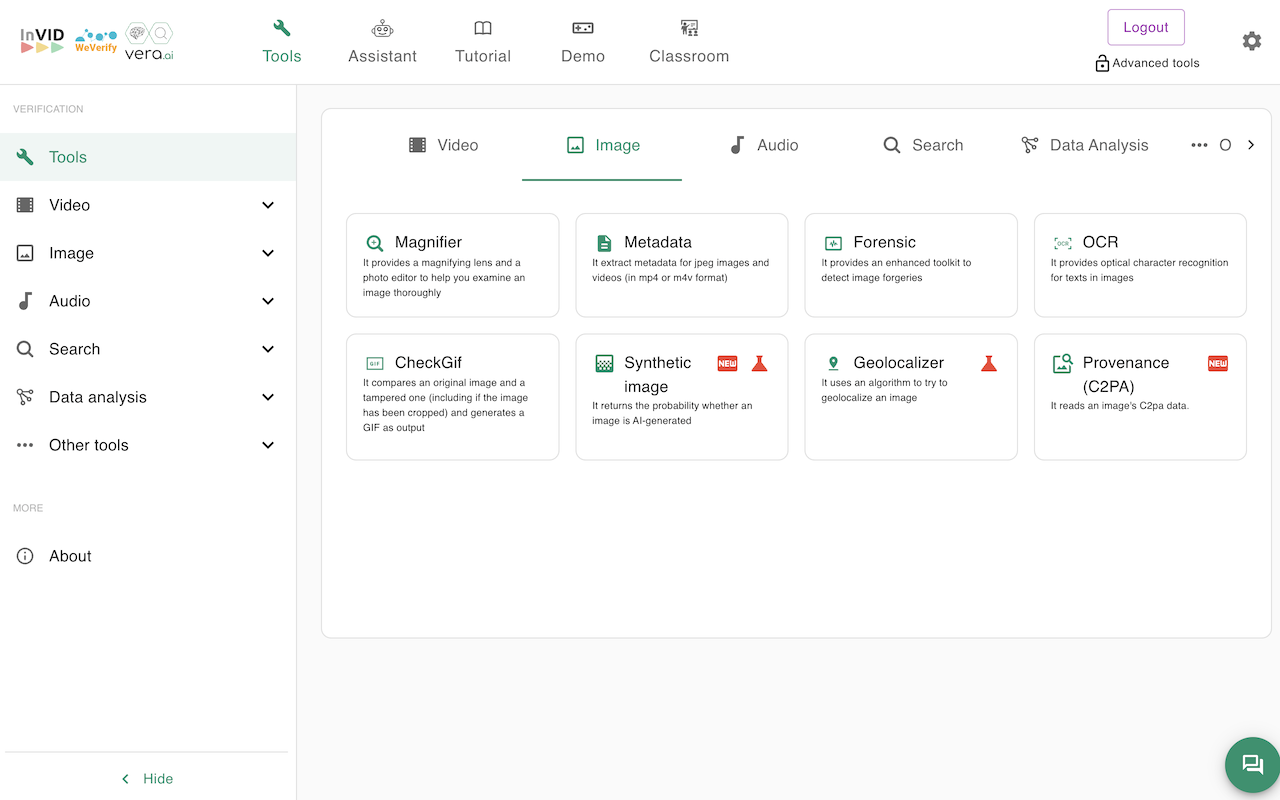Click the Hide label at sidebar bottom

[x=158, y=779]
